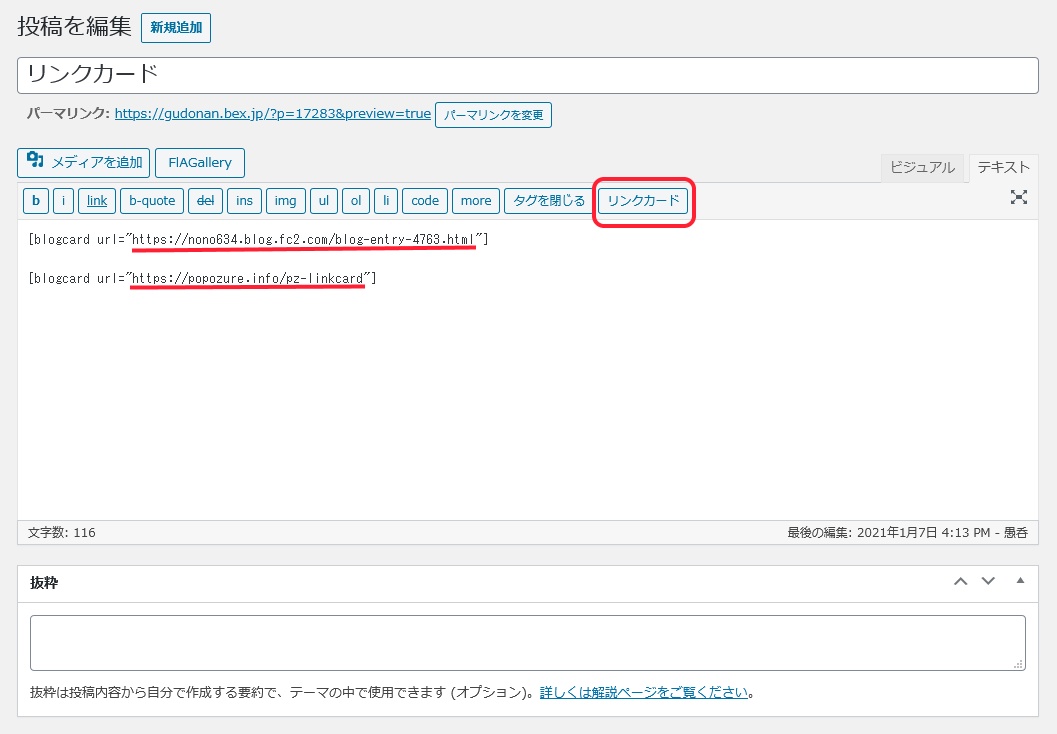
Task: Switch to the ビジュアル editor tab
Action: point(922,168)
